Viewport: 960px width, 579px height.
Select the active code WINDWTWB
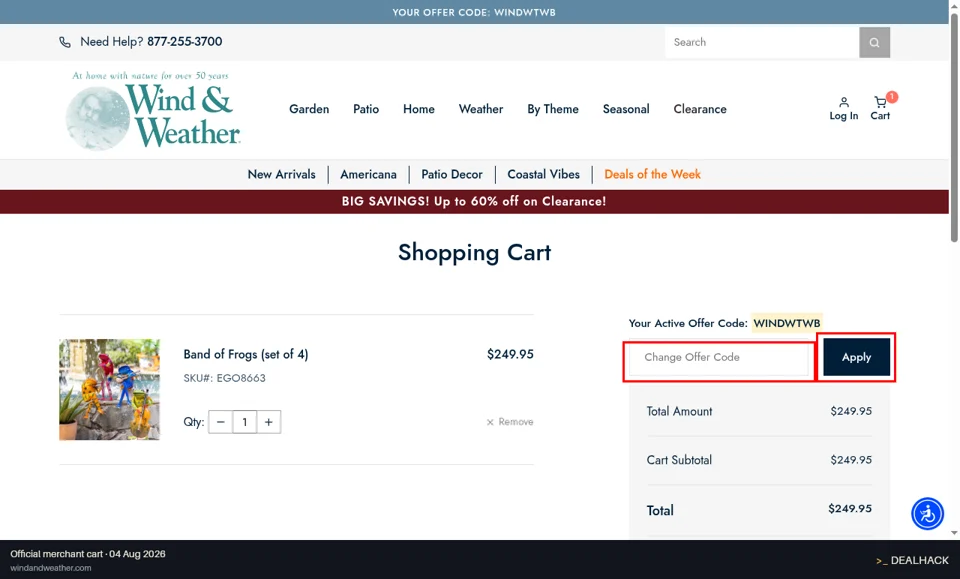click(786, 323)
